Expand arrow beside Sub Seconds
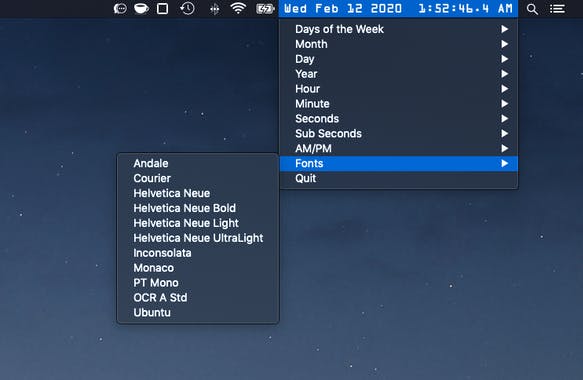 (505, 133)
